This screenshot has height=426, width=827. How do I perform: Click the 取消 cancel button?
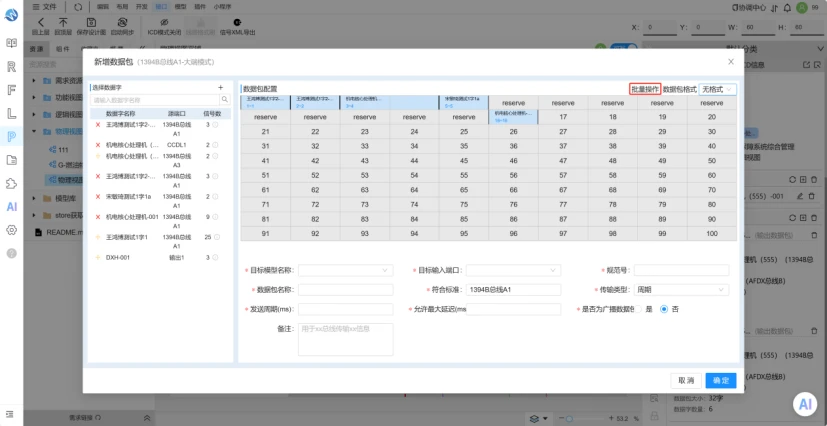tap(686, 381)
